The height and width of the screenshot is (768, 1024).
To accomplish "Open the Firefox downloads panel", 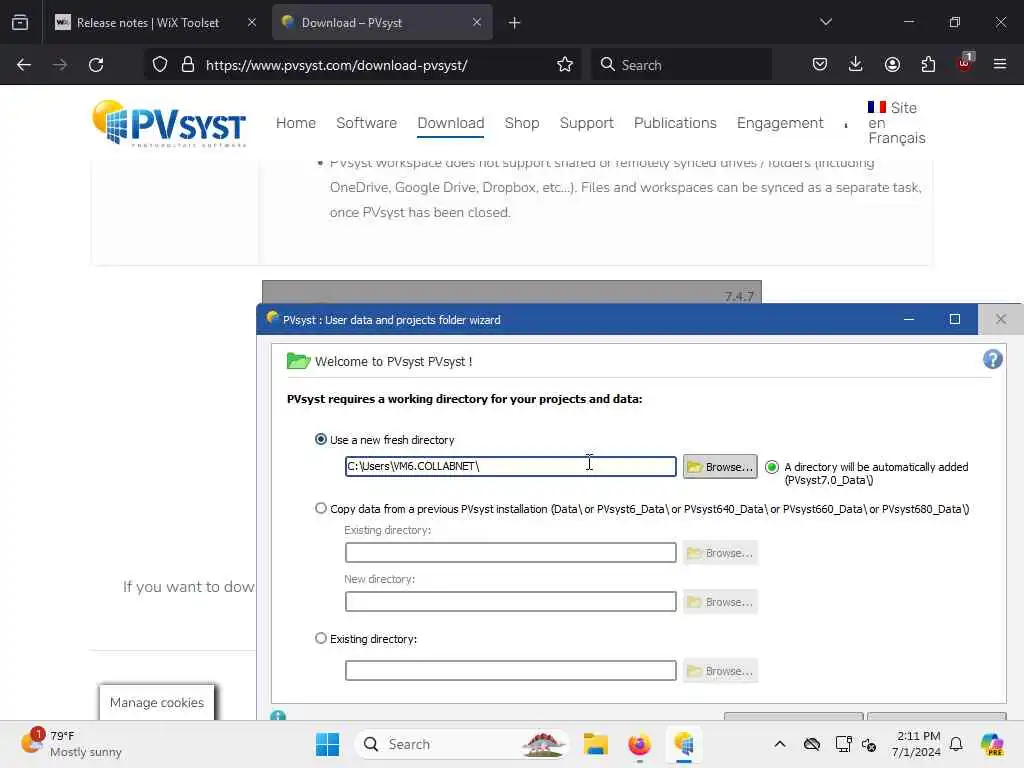I will 856,65.
